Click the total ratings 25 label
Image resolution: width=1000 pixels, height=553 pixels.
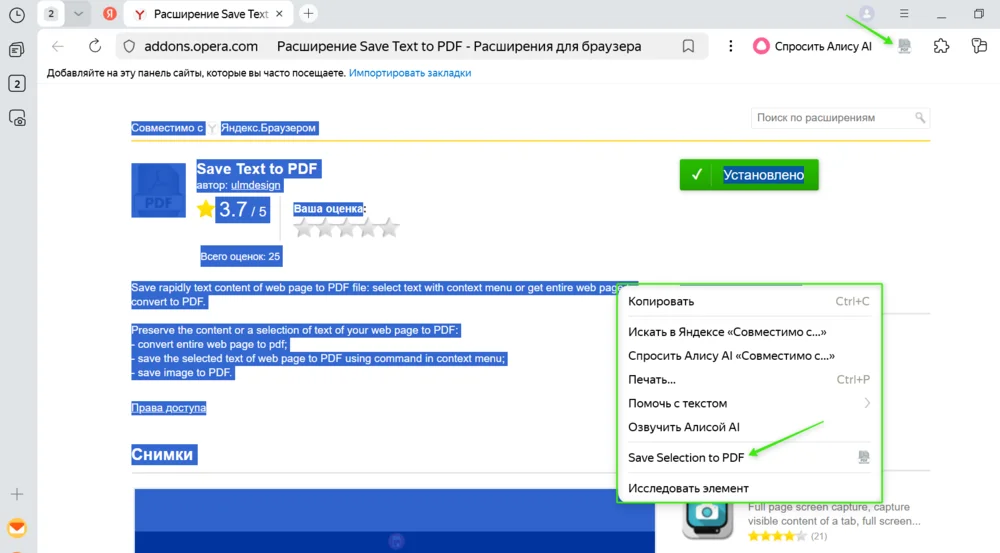(240, 256)
